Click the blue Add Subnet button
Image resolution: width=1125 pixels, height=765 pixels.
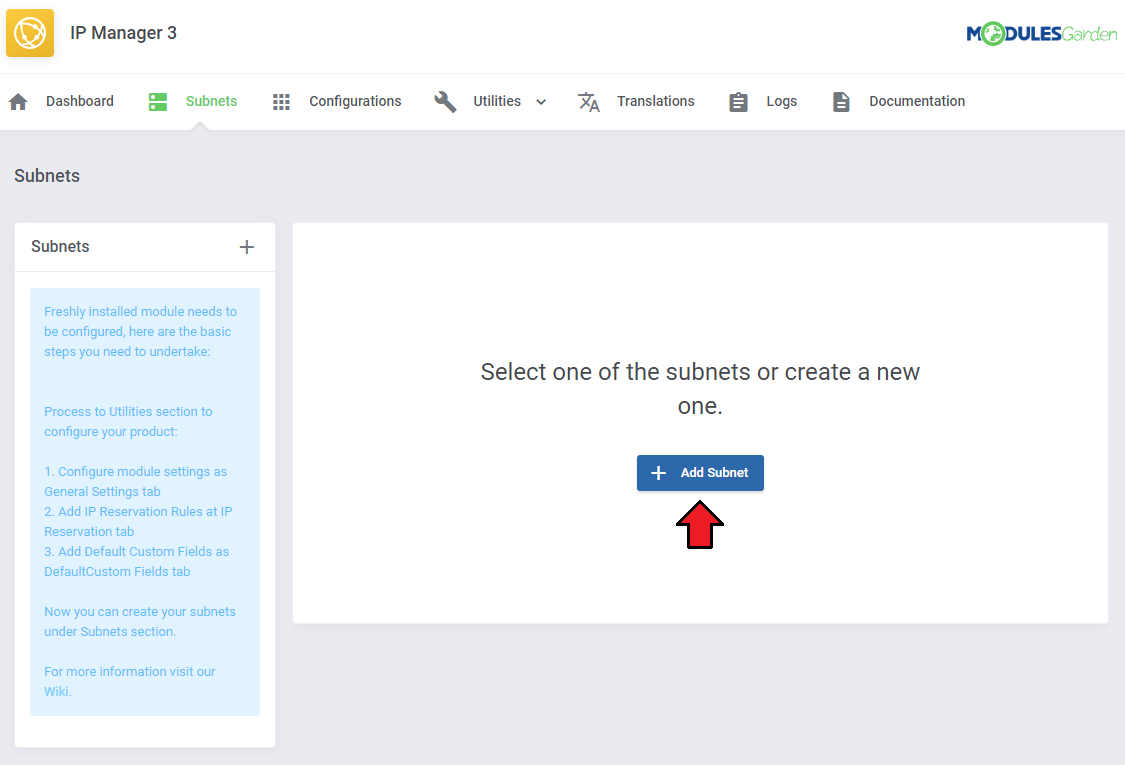700,473
